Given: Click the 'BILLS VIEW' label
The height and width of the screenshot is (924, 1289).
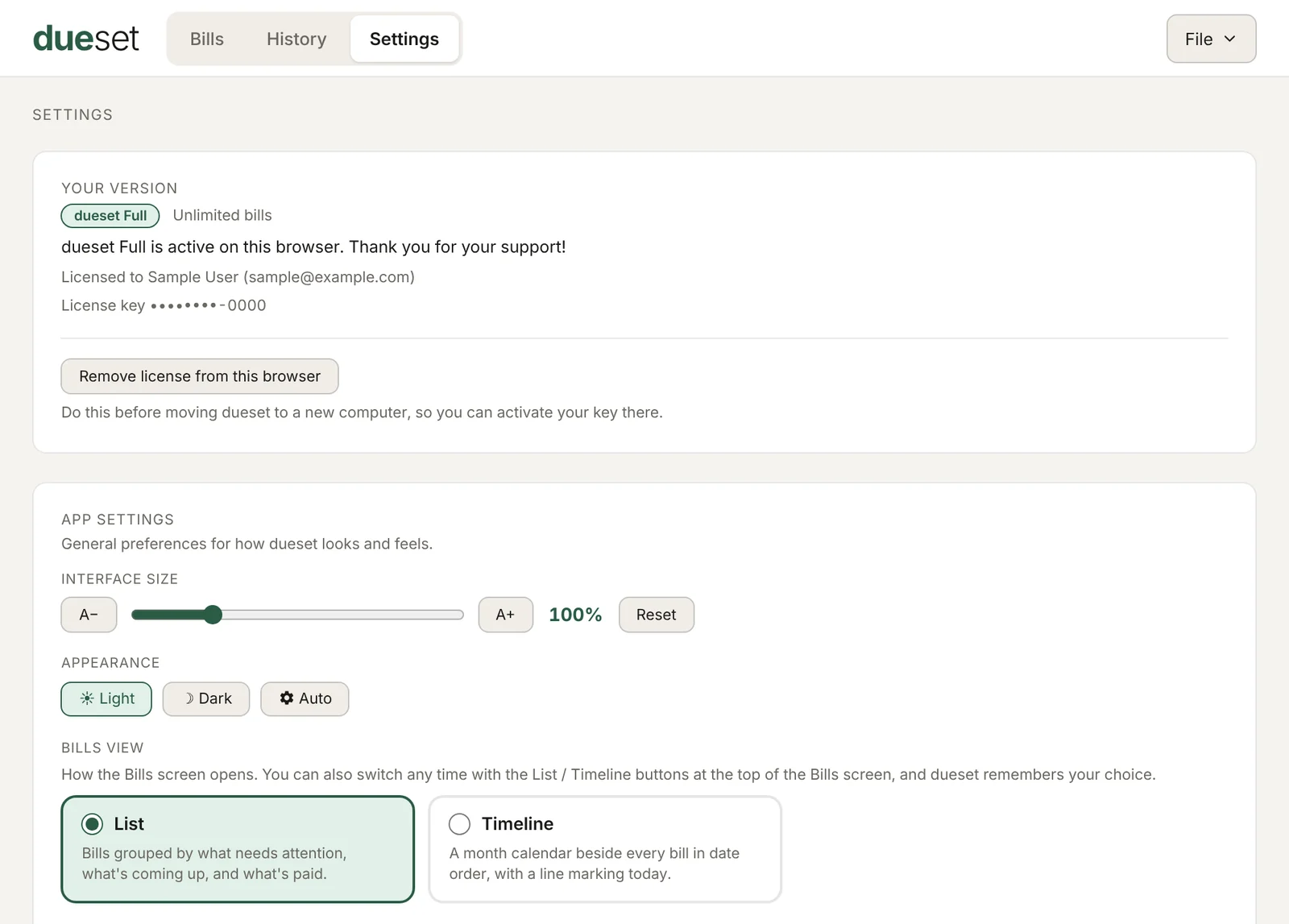Looking at the screenshot, I should [x=102, y=748].
